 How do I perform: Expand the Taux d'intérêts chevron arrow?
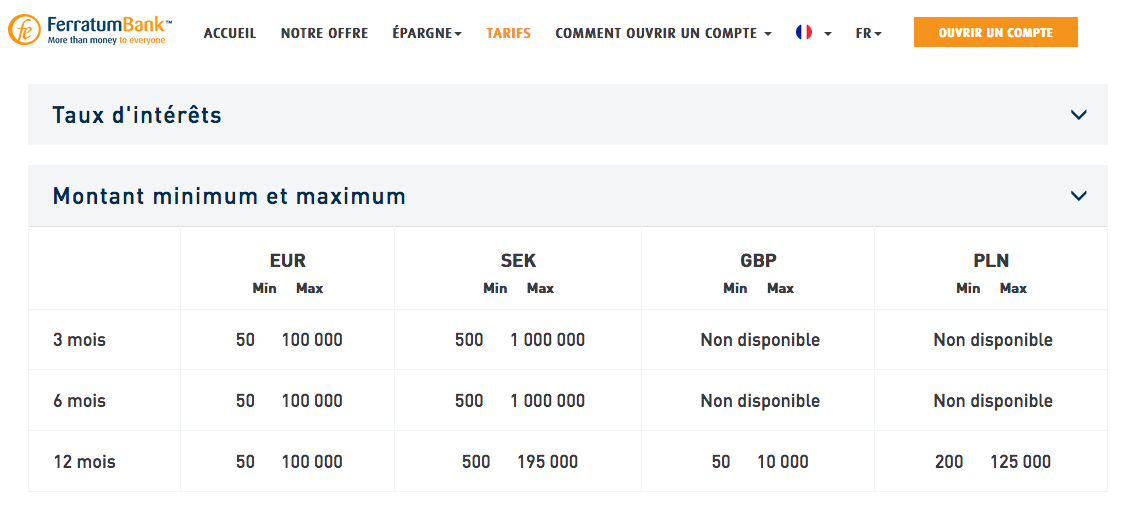pyautogui.click(x=1078, y=115)
